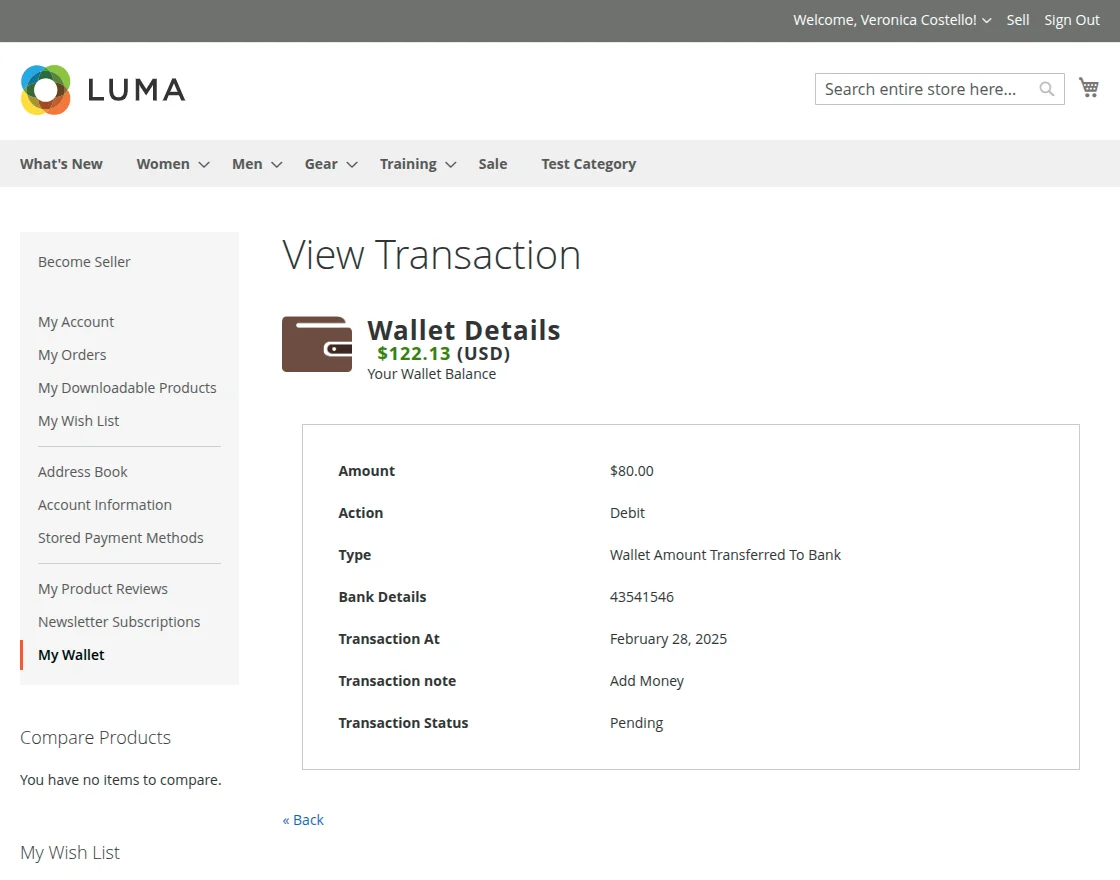Open the Welcome, Veronica Costello account dropdown
The height and width of the screenshot is (880, 1120).
click(x=884, y=19)
